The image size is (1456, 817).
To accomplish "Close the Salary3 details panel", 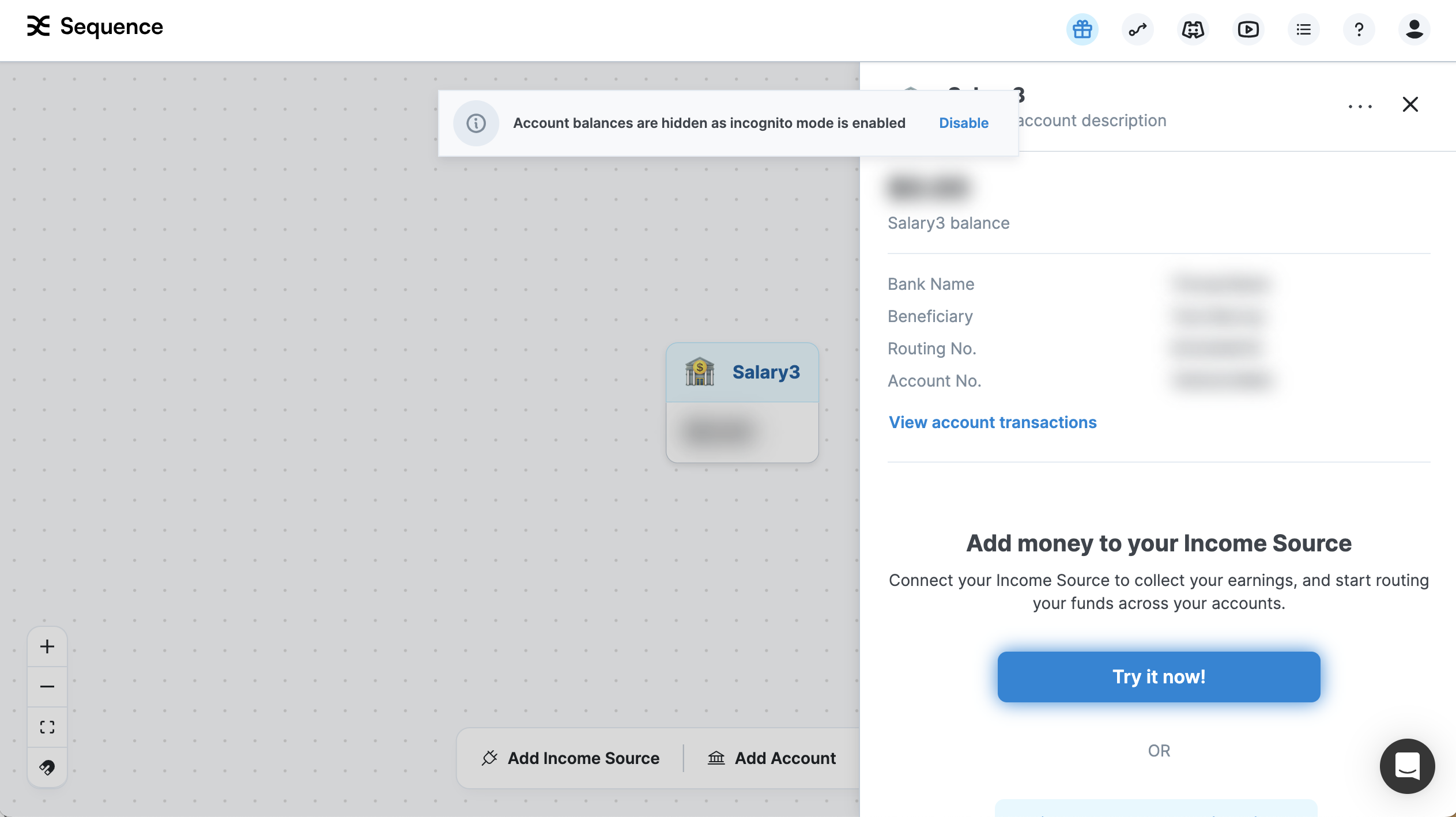I will click(1410, 104).
